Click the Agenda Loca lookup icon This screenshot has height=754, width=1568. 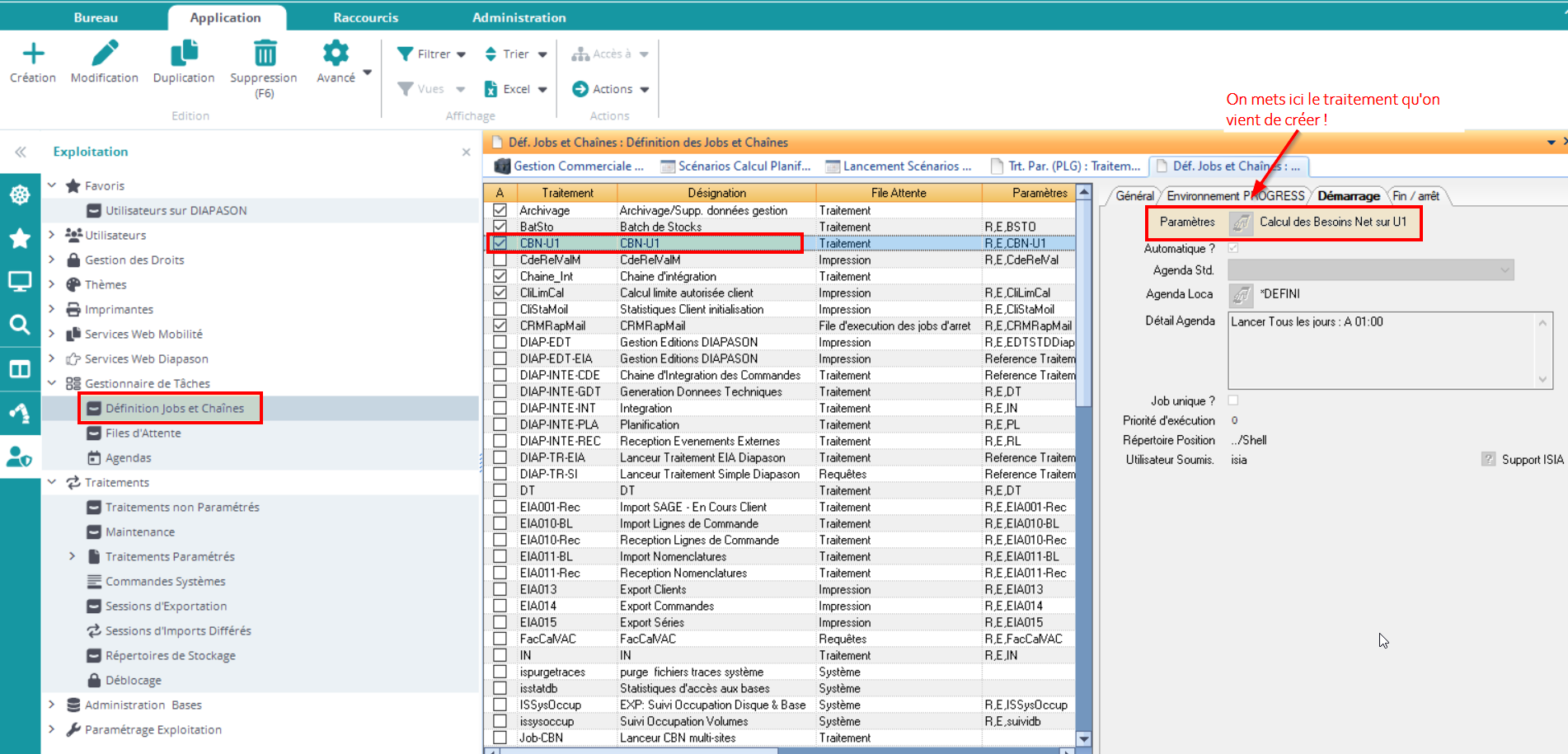pyautogui.click(x=1241, y=294)
